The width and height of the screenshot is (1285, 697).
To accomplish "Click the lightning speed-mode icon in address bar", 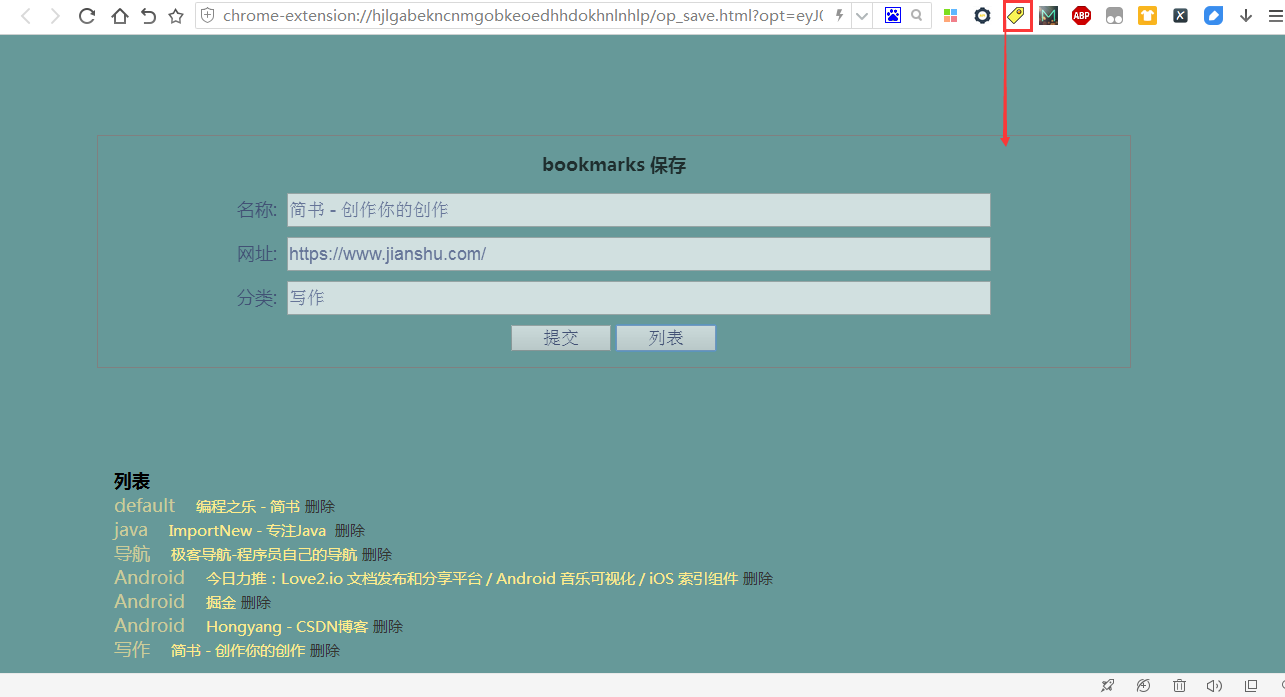I will coord(838,16).
